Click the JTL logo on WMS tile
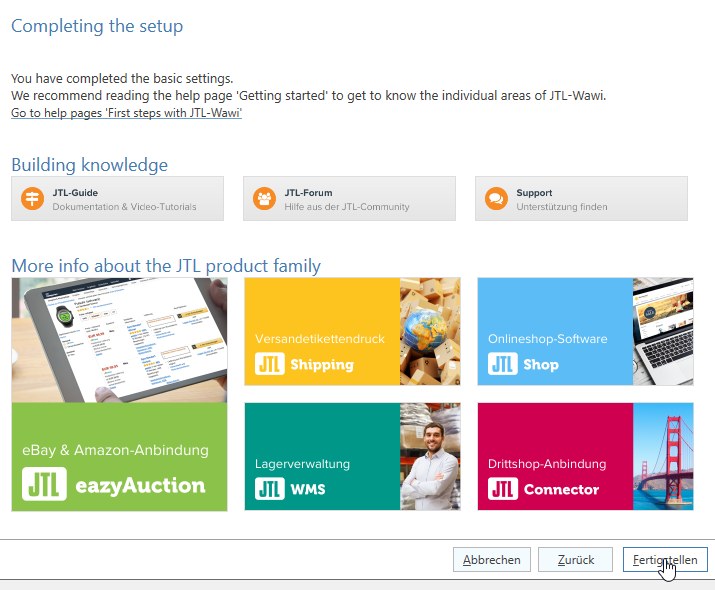Viewport: 715px width, 590px height. 269,488
